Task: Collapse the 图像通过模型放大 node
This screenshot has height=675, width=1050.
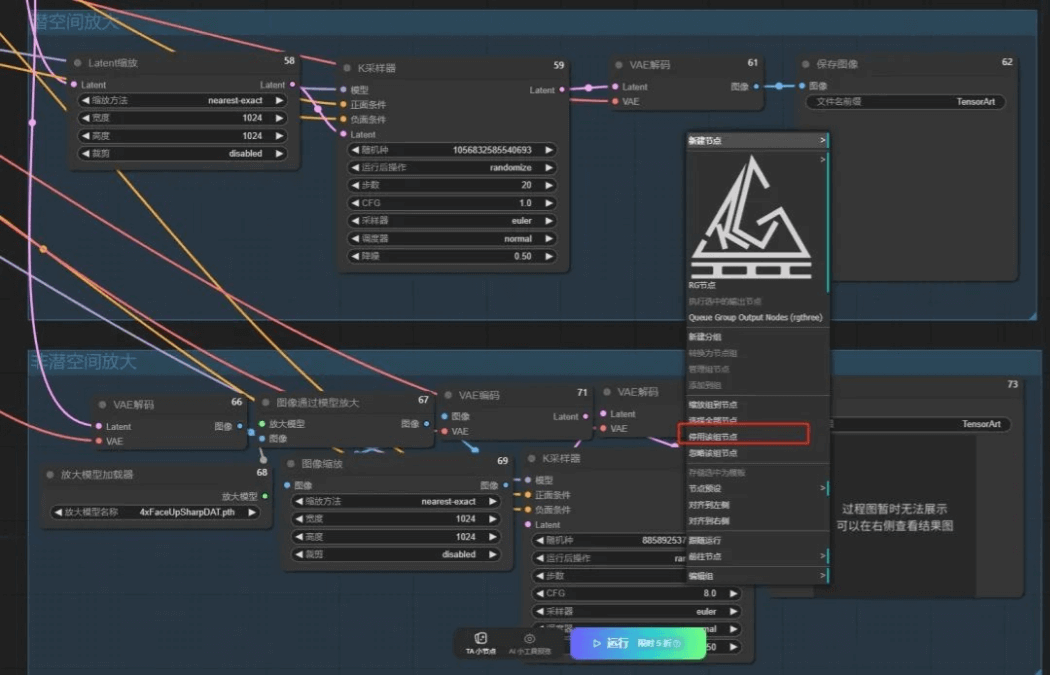Action: pos(266,402)
